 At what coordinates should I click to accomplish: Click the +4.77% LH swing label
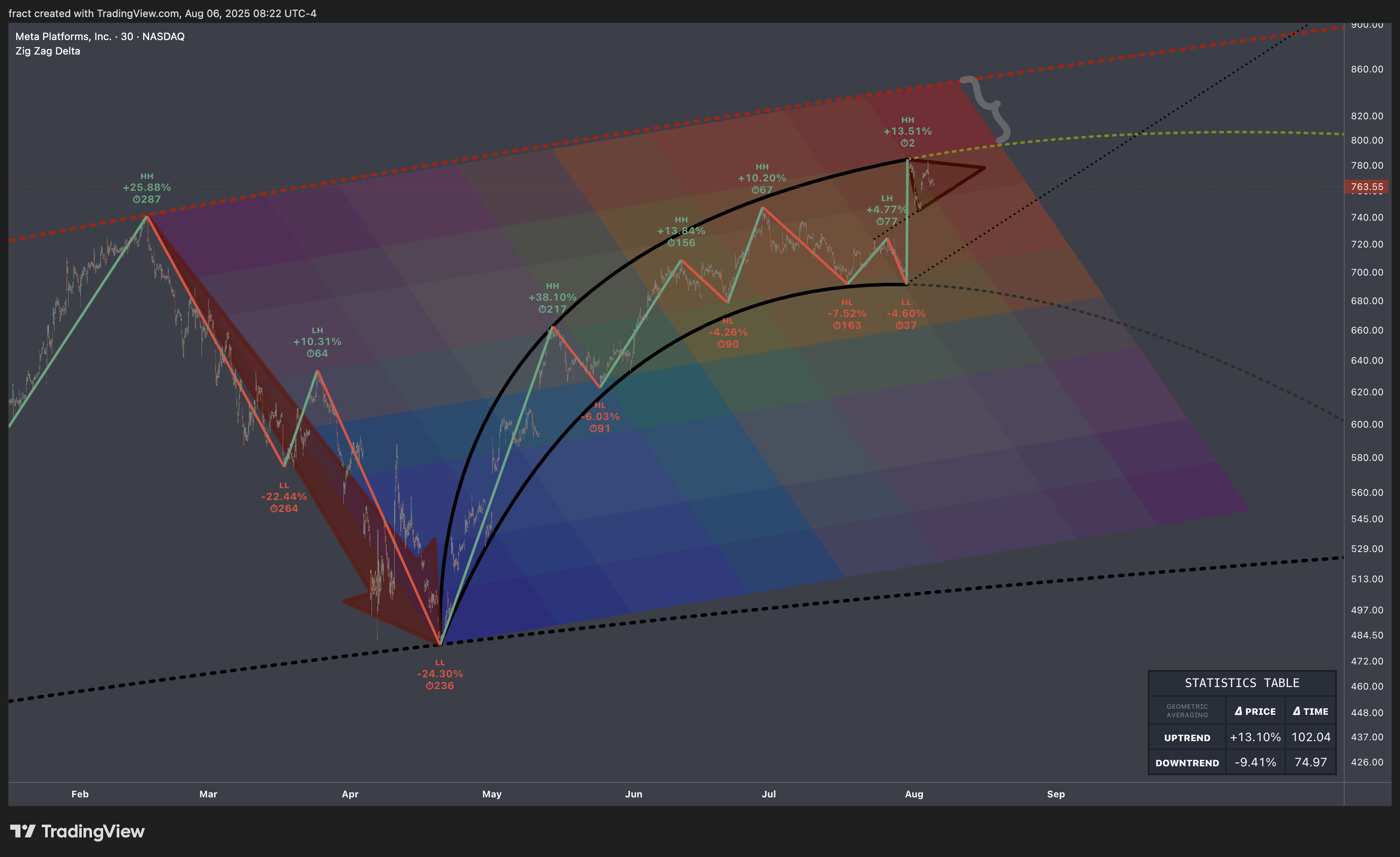[x=886, y=210]
